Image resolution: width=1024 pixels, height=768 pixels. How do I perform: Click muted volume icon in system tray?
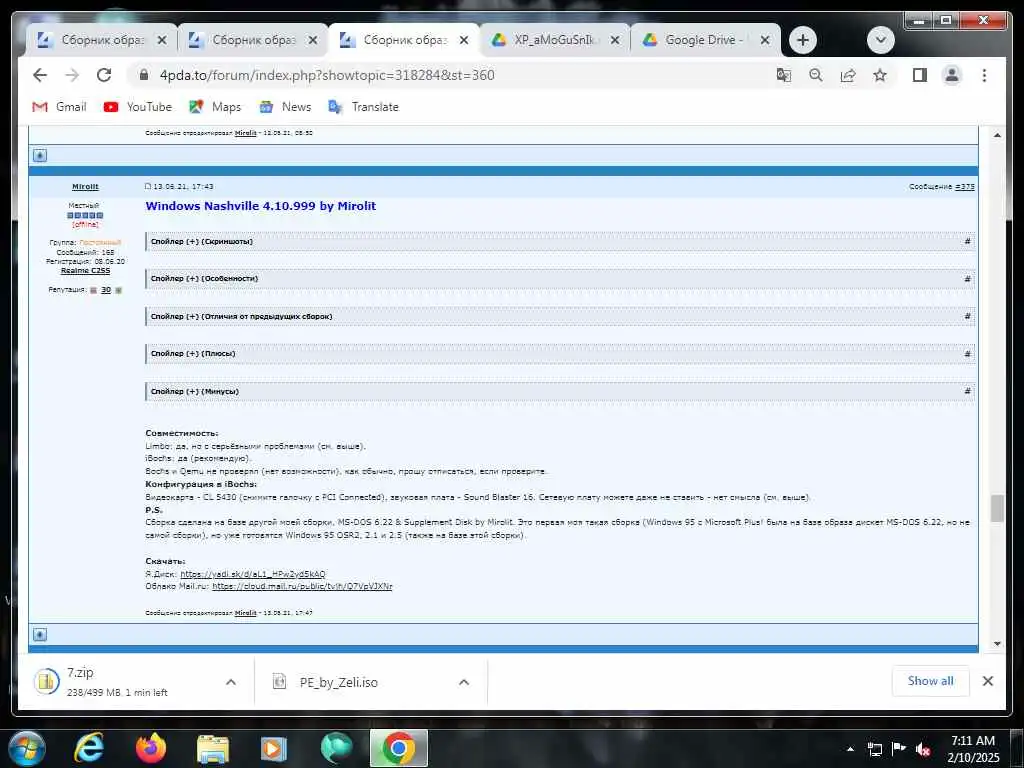click(923, 749)
